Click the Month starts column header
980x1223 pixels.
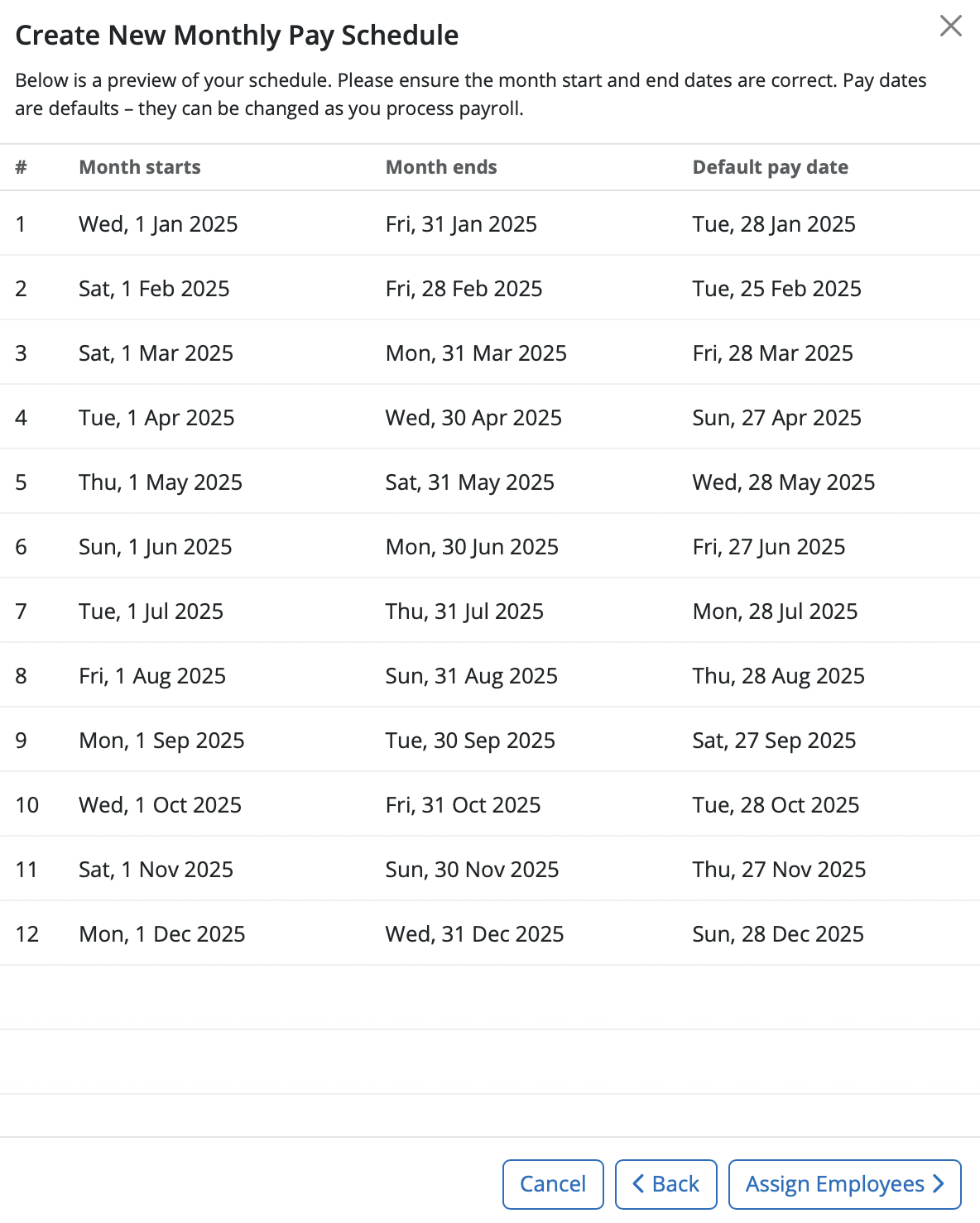[x=140, y=167]
